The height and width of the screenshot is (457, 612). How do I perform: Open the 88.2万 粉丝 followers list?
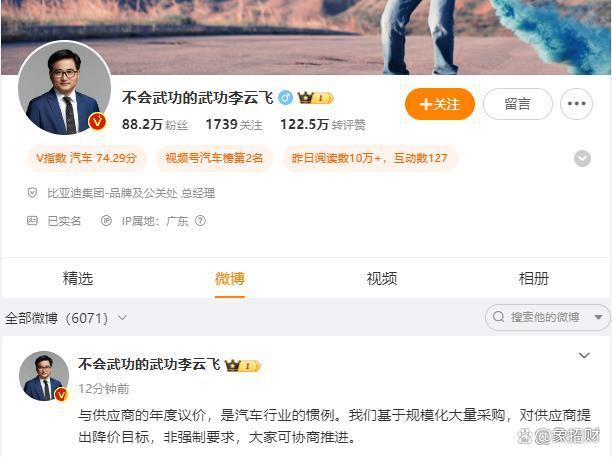(x=155, y=124)
